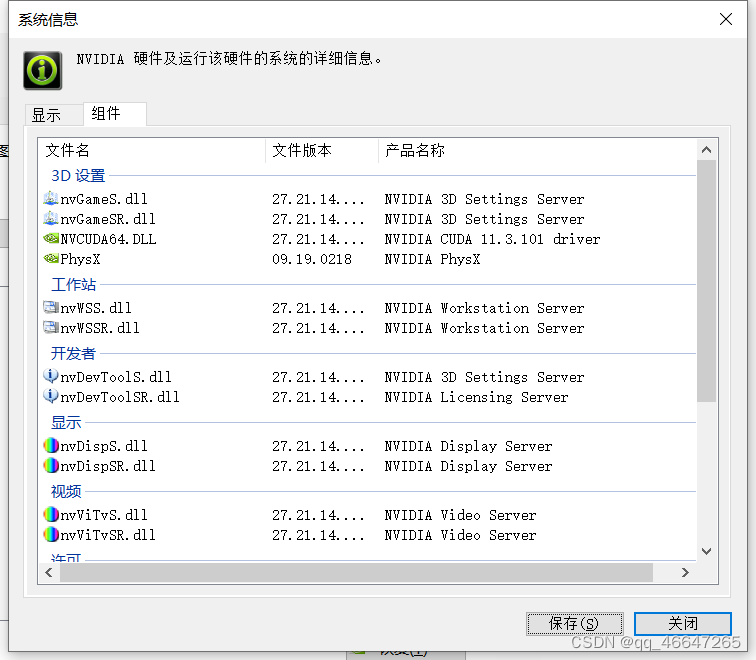Select the nvDevToolS.dll file name

click(116, 377)
